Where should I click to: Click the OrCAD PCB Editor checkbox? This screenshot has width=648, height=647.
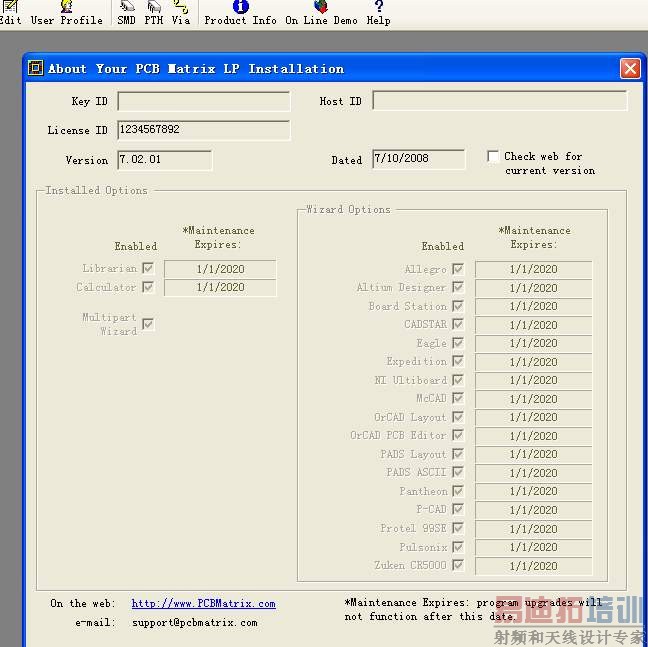click(x=457, y=435)
